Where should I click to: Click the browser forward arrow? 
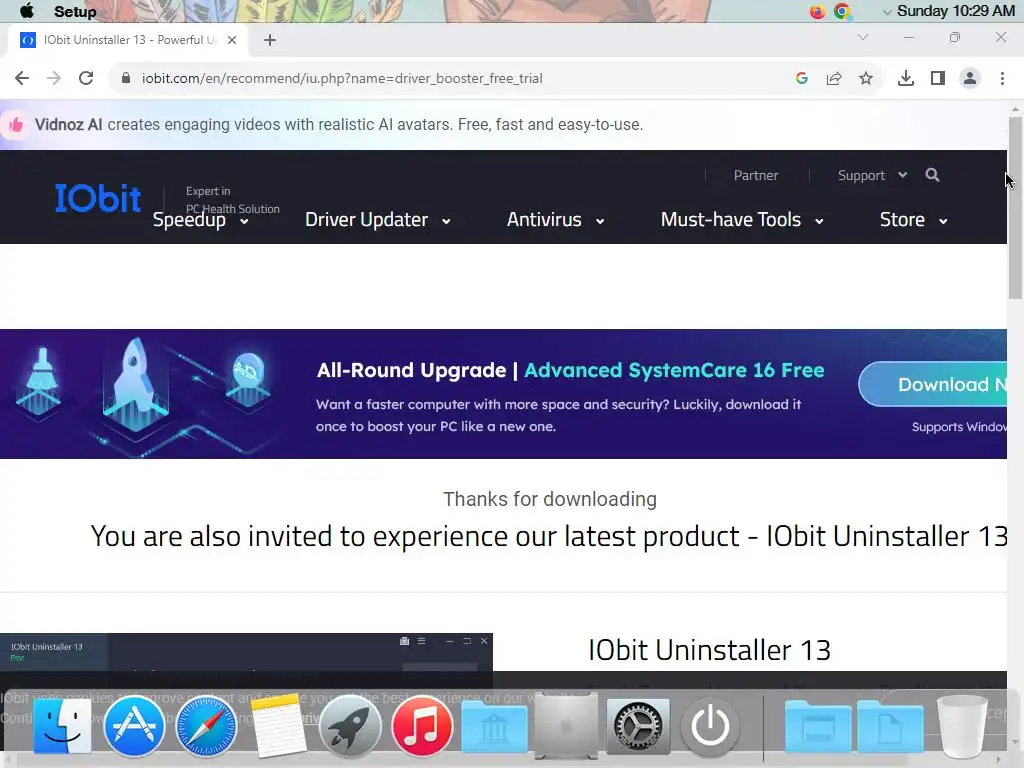(x=54, y=78)
